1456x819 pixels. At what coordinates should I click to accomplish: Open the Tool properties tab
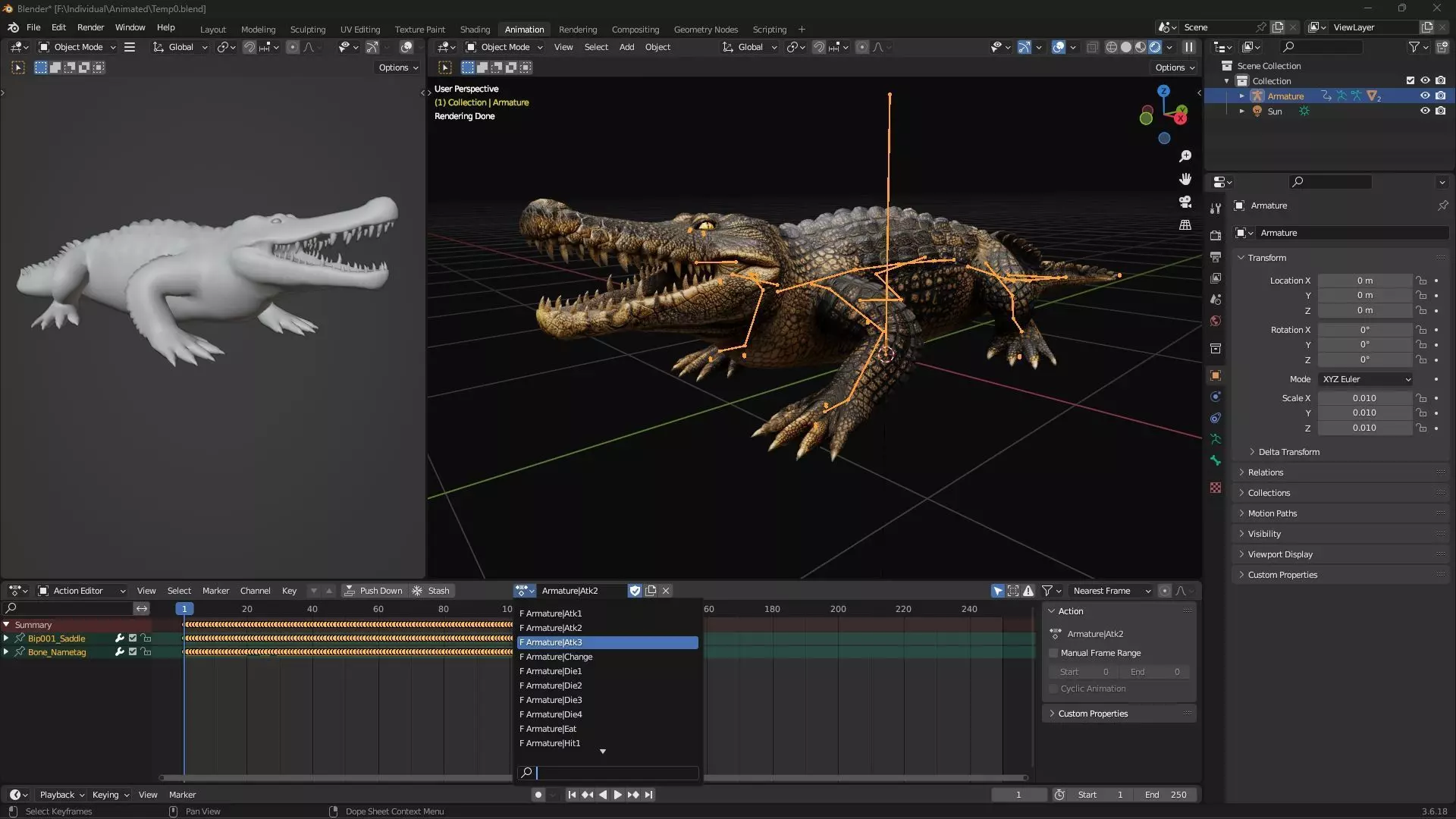tap(1216, 209)
